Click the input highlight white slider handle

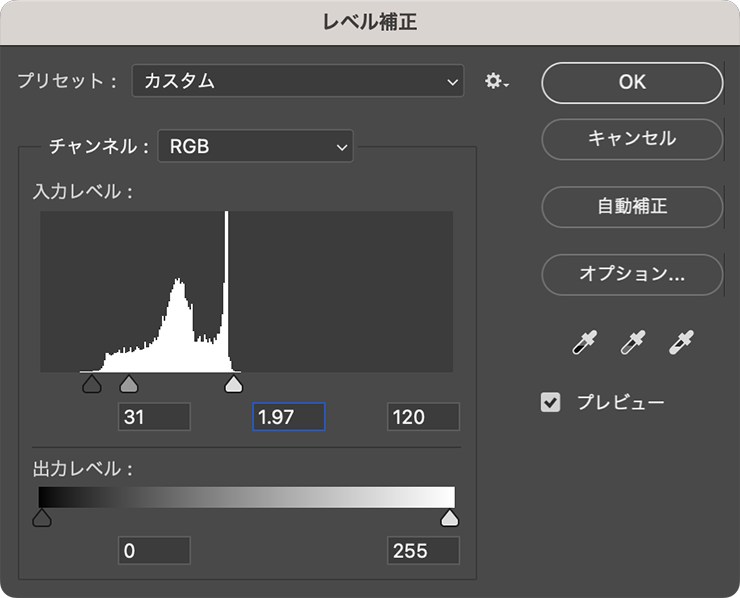[x=233, y=385]
